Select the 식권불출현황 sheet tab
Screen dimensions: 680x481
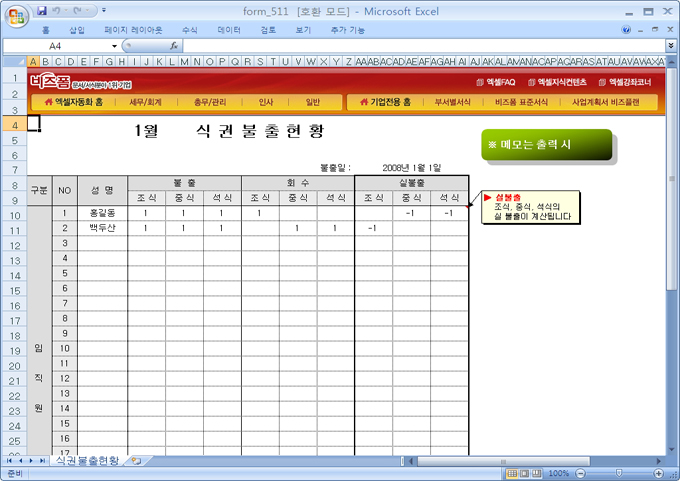pyautogui.click(x=87, y=461)
